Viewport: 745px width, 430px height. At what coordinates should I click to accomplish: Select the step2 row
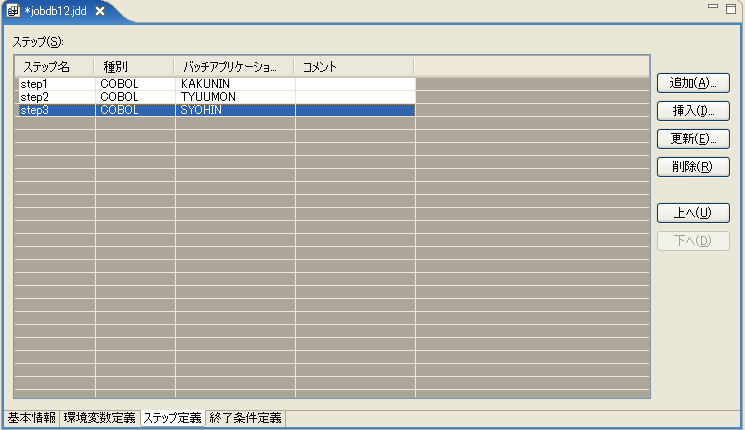[x=216, y=97]
